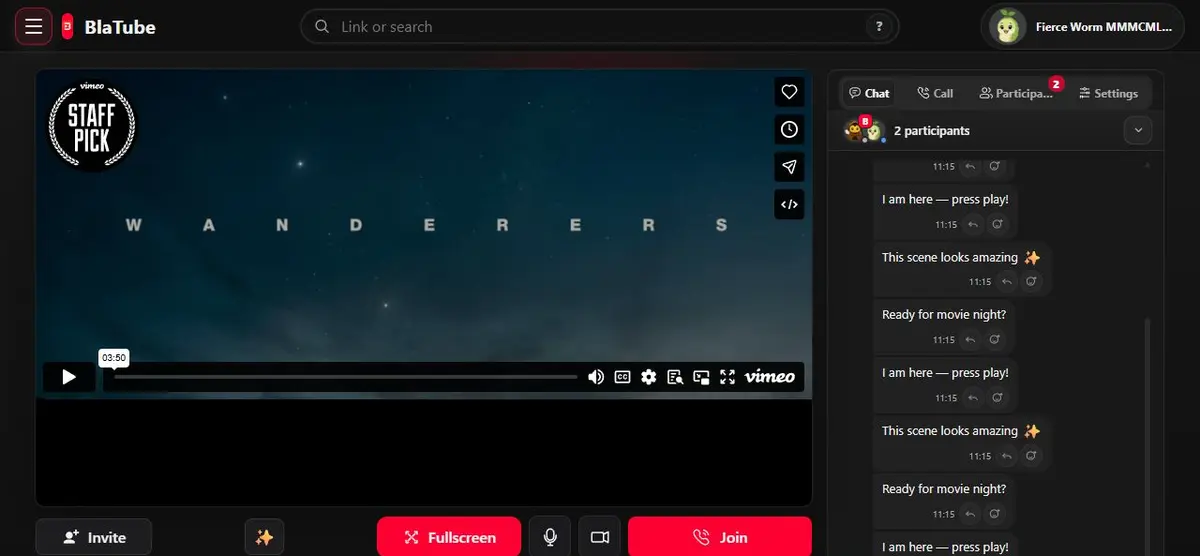
Task: Play the Wanderers video
Action: 69,377
